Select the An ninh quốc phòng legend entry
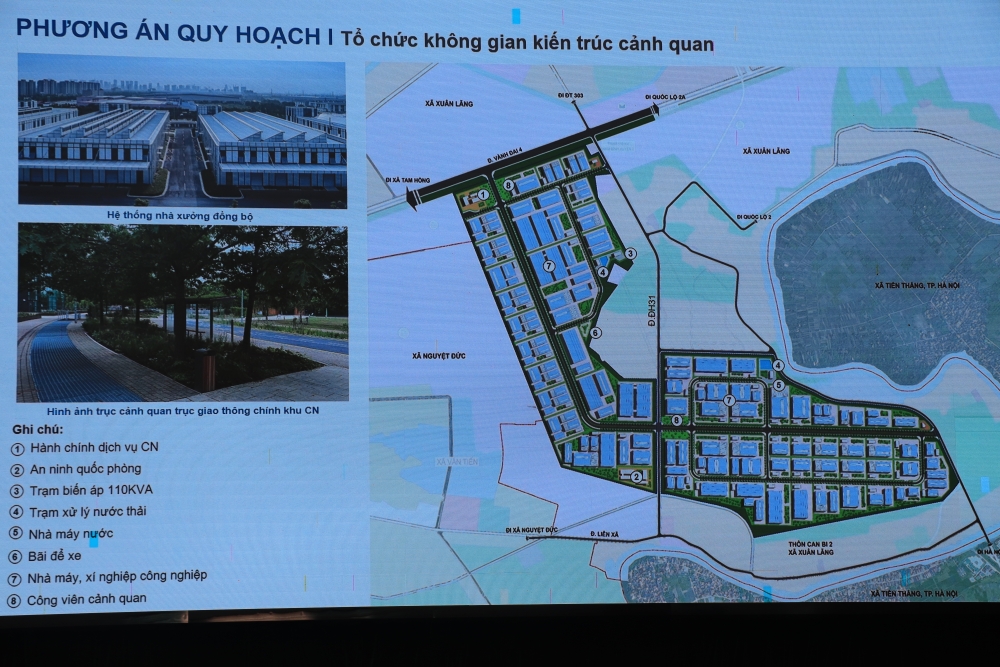This screenshot has width=1000, height=667. pos(86,469)
